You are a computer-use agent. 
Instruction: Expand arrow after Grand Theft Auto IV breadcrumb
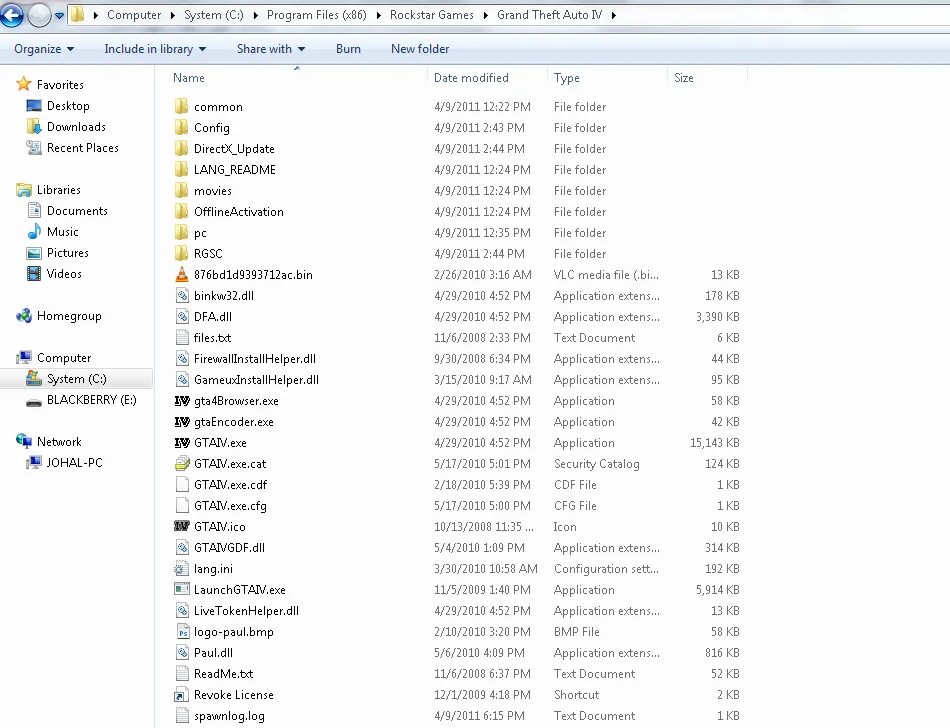pos(614,15)
